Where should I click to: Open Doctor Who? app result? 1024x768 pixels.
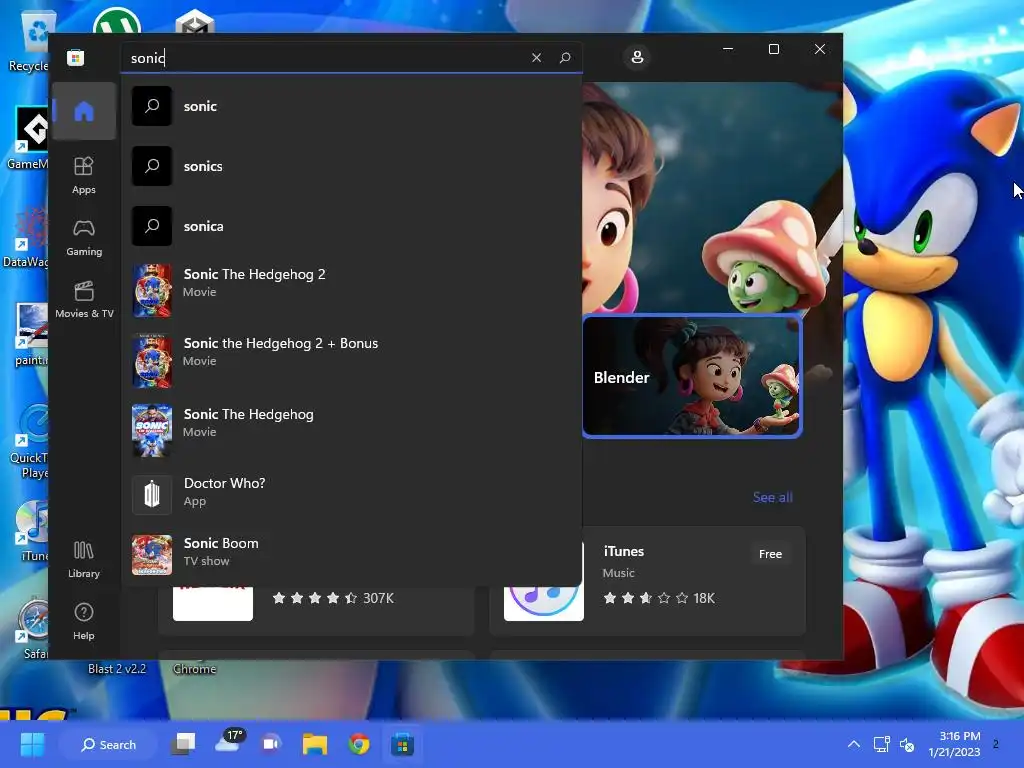[x=351, y=494]
